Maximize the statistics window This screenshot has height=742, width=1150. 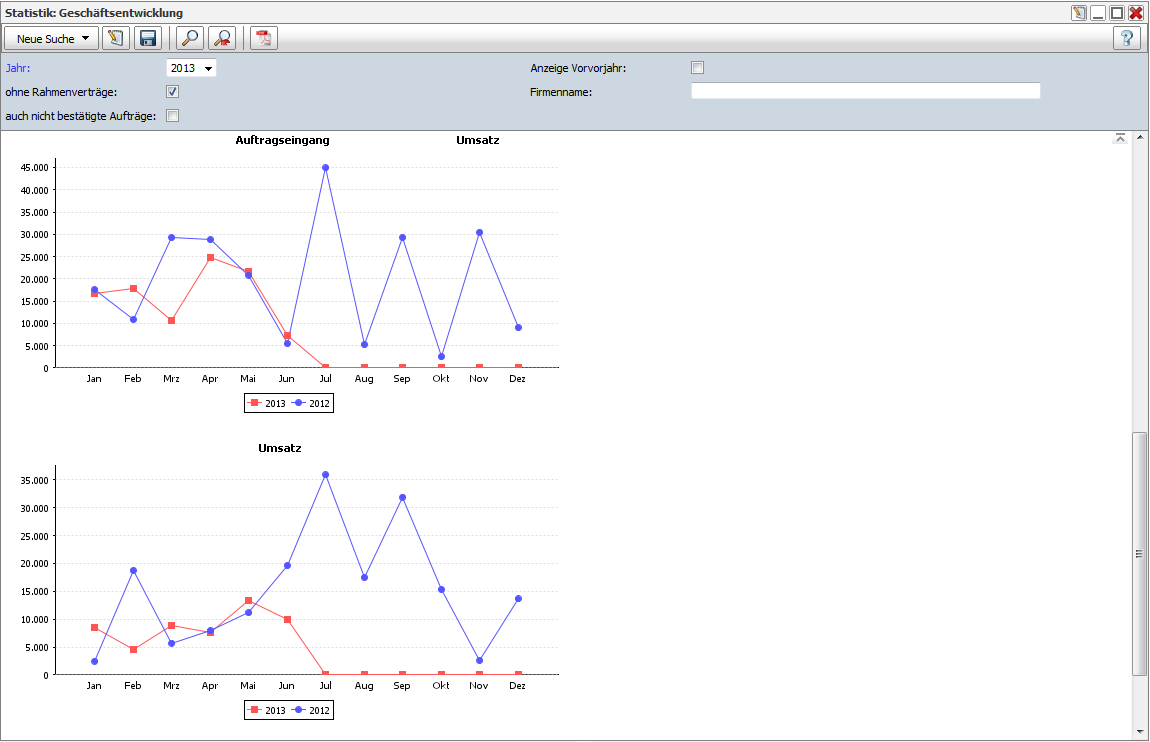[1117, 13]
